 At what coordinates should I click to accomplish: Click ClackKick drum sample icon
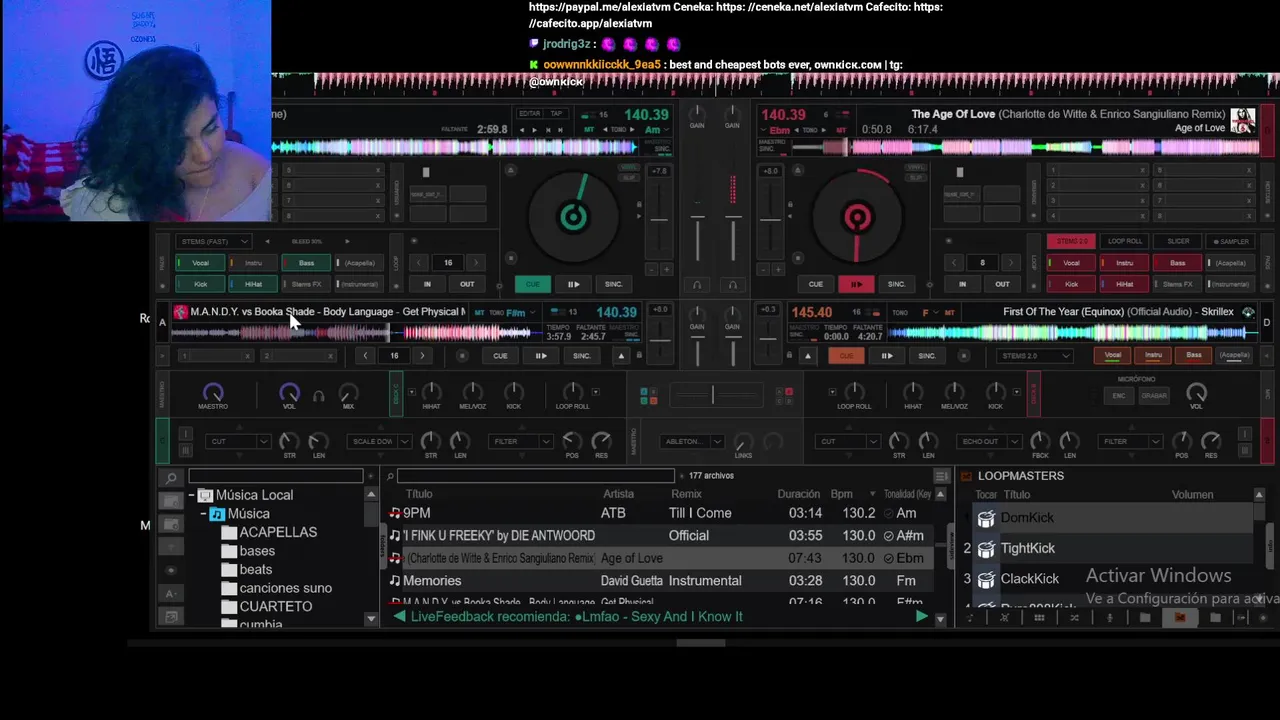(986, 579)
